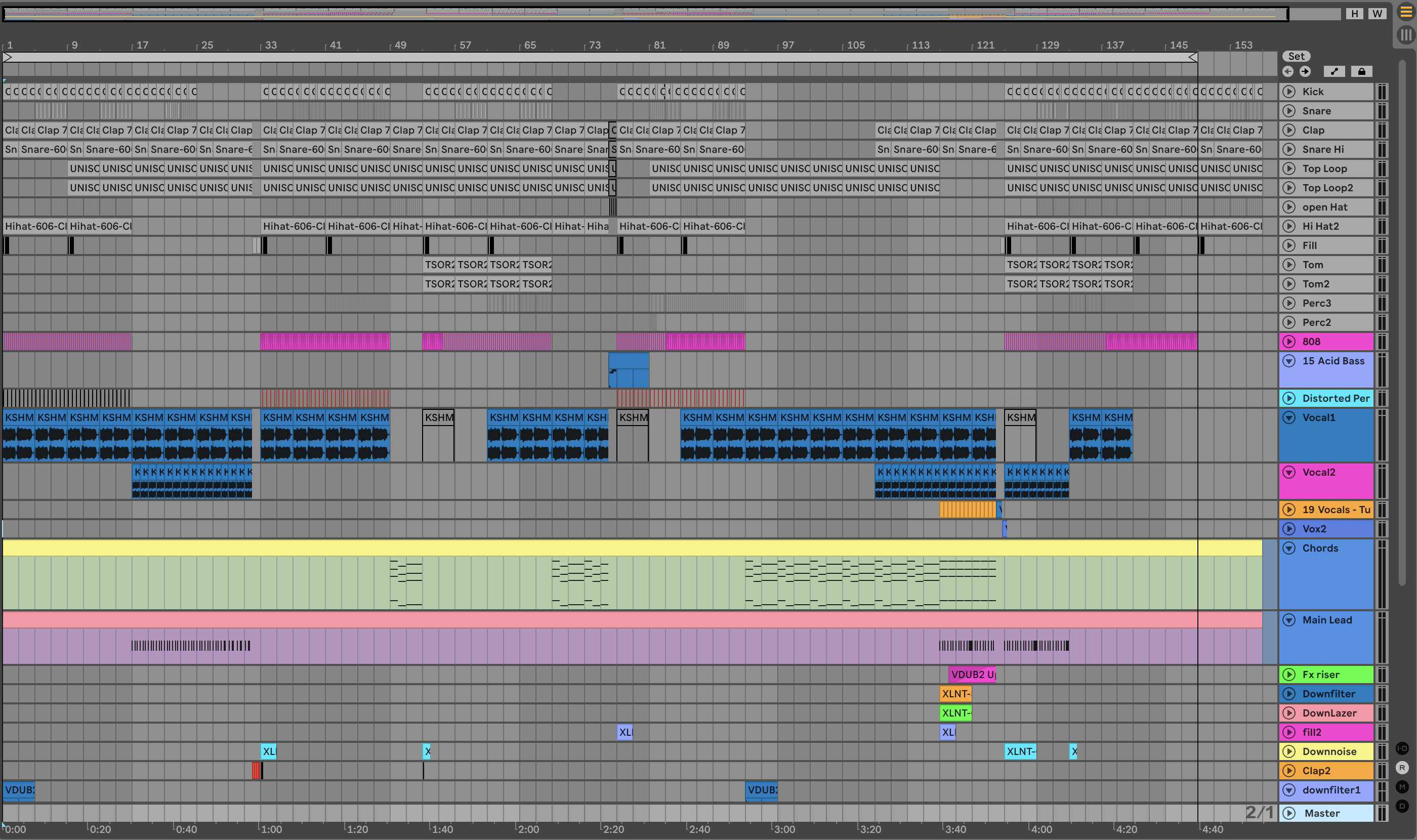Click bar 81 on the beat-time ruler
1417x840 pixels.
pos(659,45)
